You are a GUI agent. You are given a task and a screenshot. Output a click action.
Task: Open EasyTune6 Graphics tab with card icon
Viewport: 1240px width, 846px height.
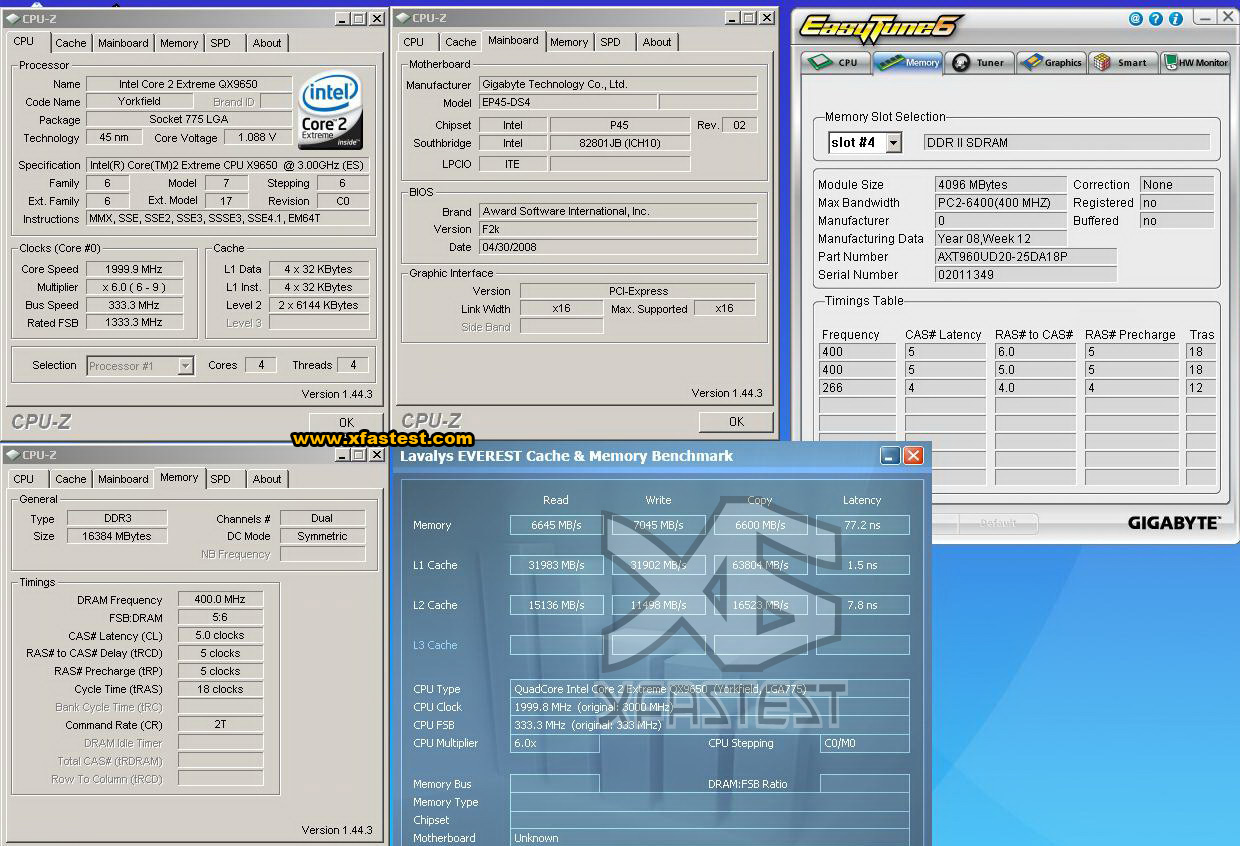click(1051, 62)
